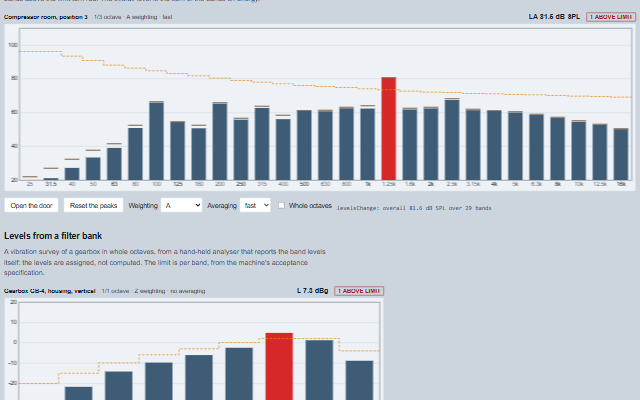Click the 100 value on compressor chart y-axis
Image resolution: width=640 pixels, height=400 pixels.
point(13,45)
